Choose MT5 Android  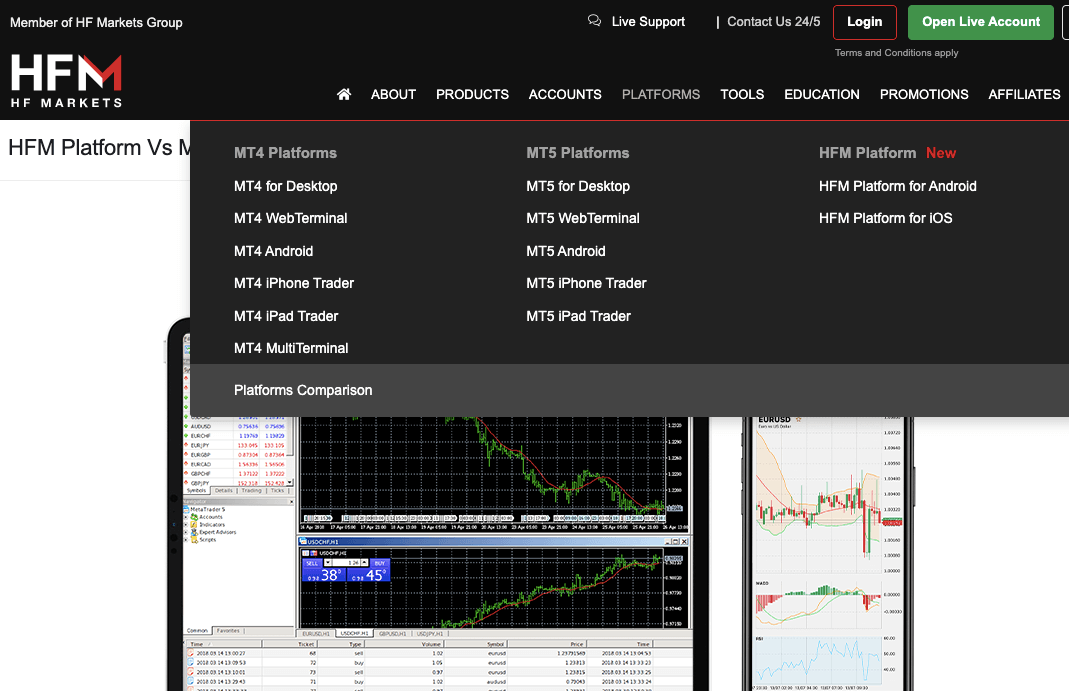coord(566,251)
